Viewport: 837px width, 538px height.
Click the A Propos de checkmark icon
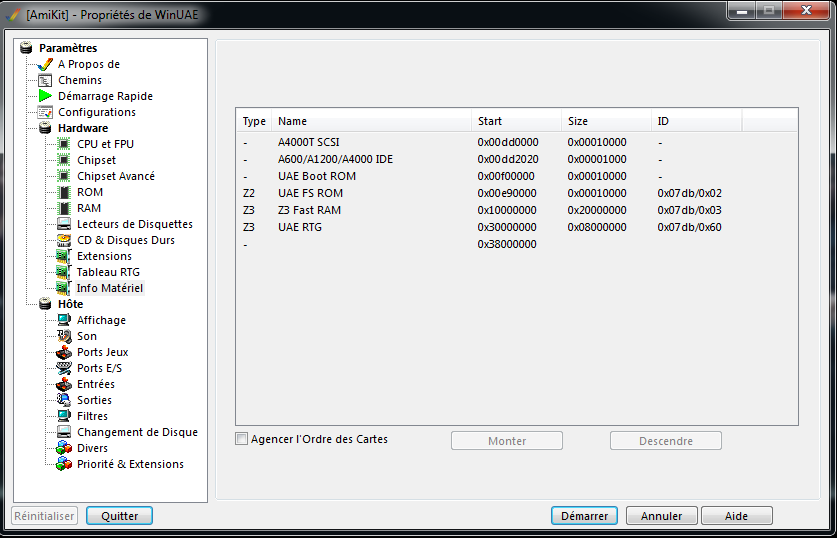45,65
